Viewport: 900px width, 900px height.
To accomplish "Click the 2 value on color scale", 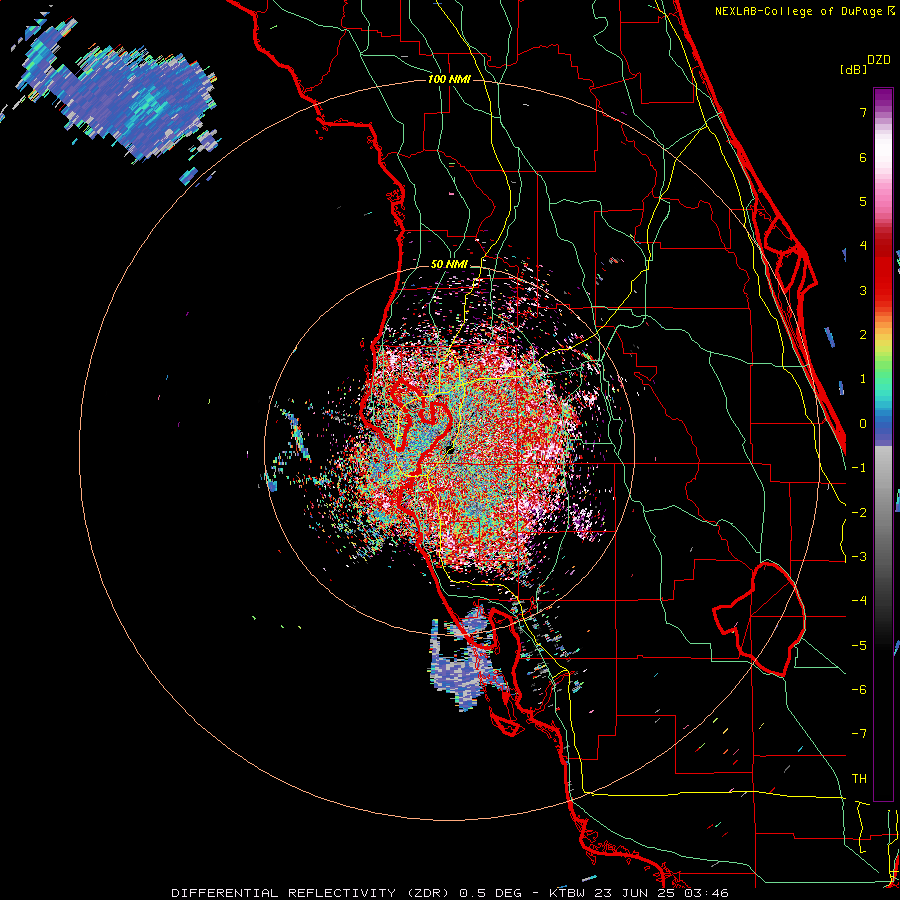I will [863, 335].
